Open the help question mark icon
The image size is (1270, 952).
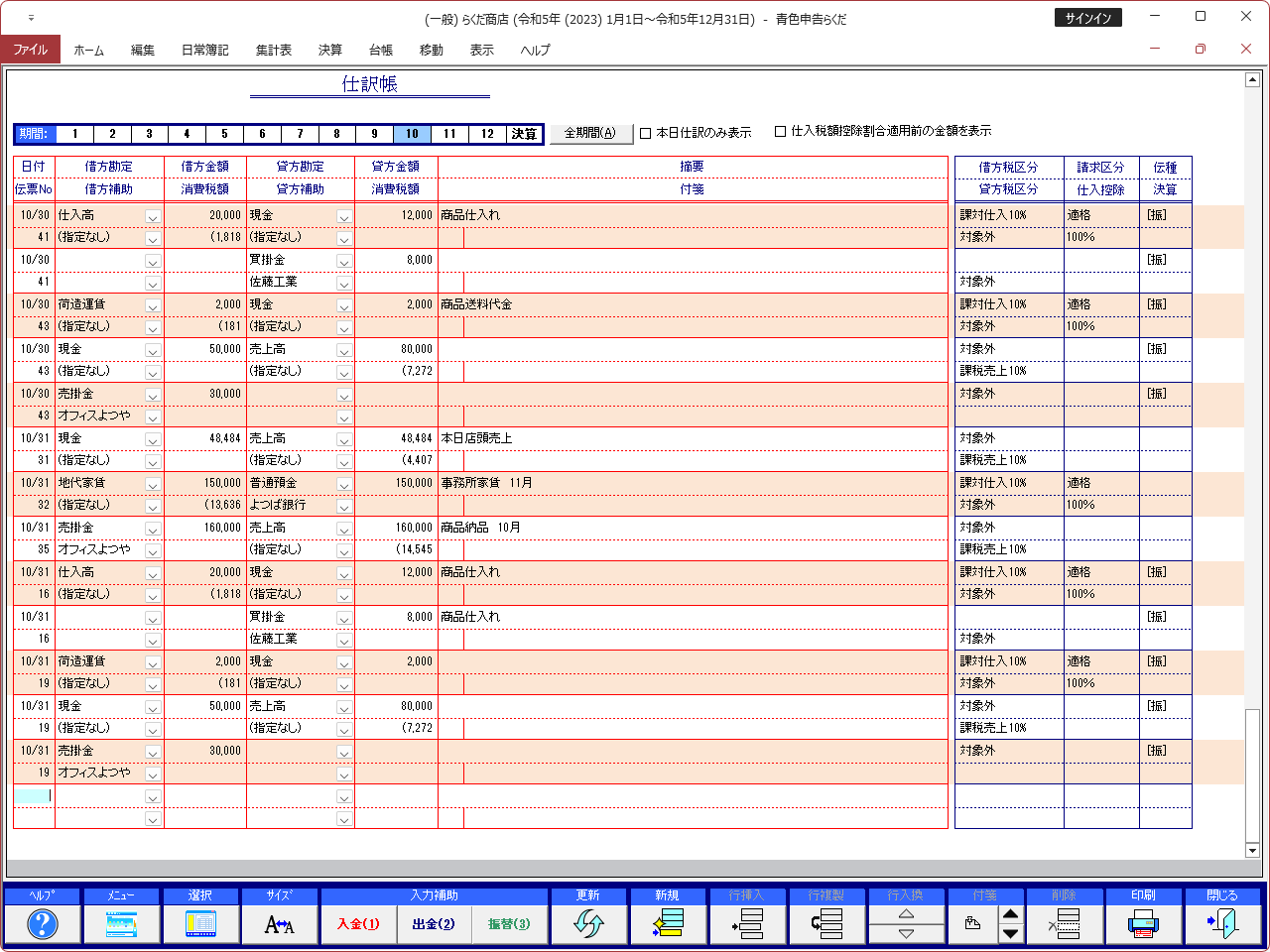(x=42, y=924)
